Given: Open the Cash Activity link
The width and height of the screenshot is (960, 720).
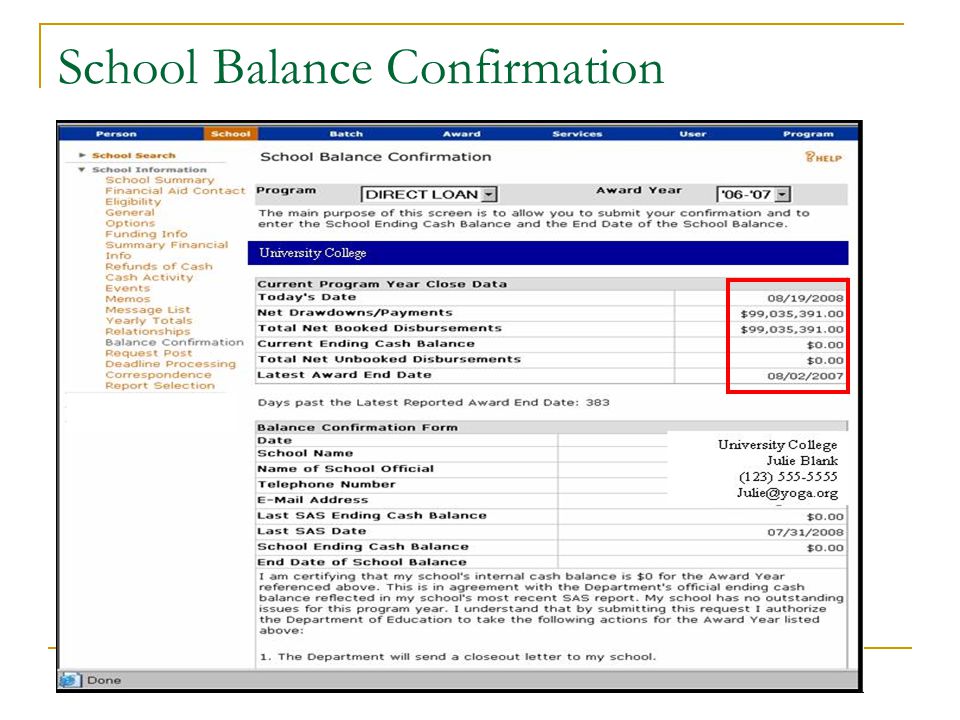Looking at the screenshot, I should 149,277.
